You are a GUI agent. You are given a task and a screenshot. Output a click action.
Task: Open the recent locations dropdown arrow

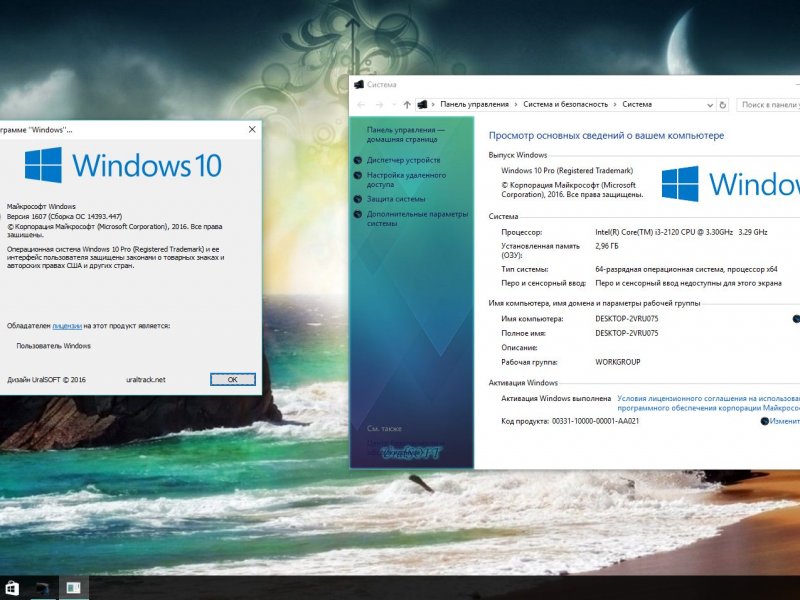(393, 105)
